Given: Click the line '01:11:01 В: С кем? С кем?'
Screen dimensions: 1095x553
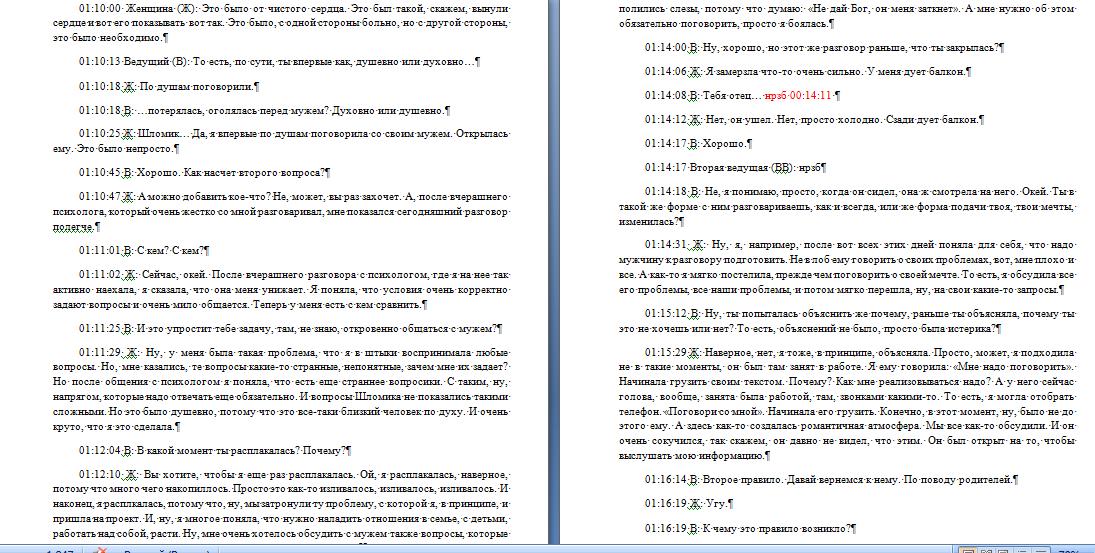Looking at the screenshot, I should point(145,250).
